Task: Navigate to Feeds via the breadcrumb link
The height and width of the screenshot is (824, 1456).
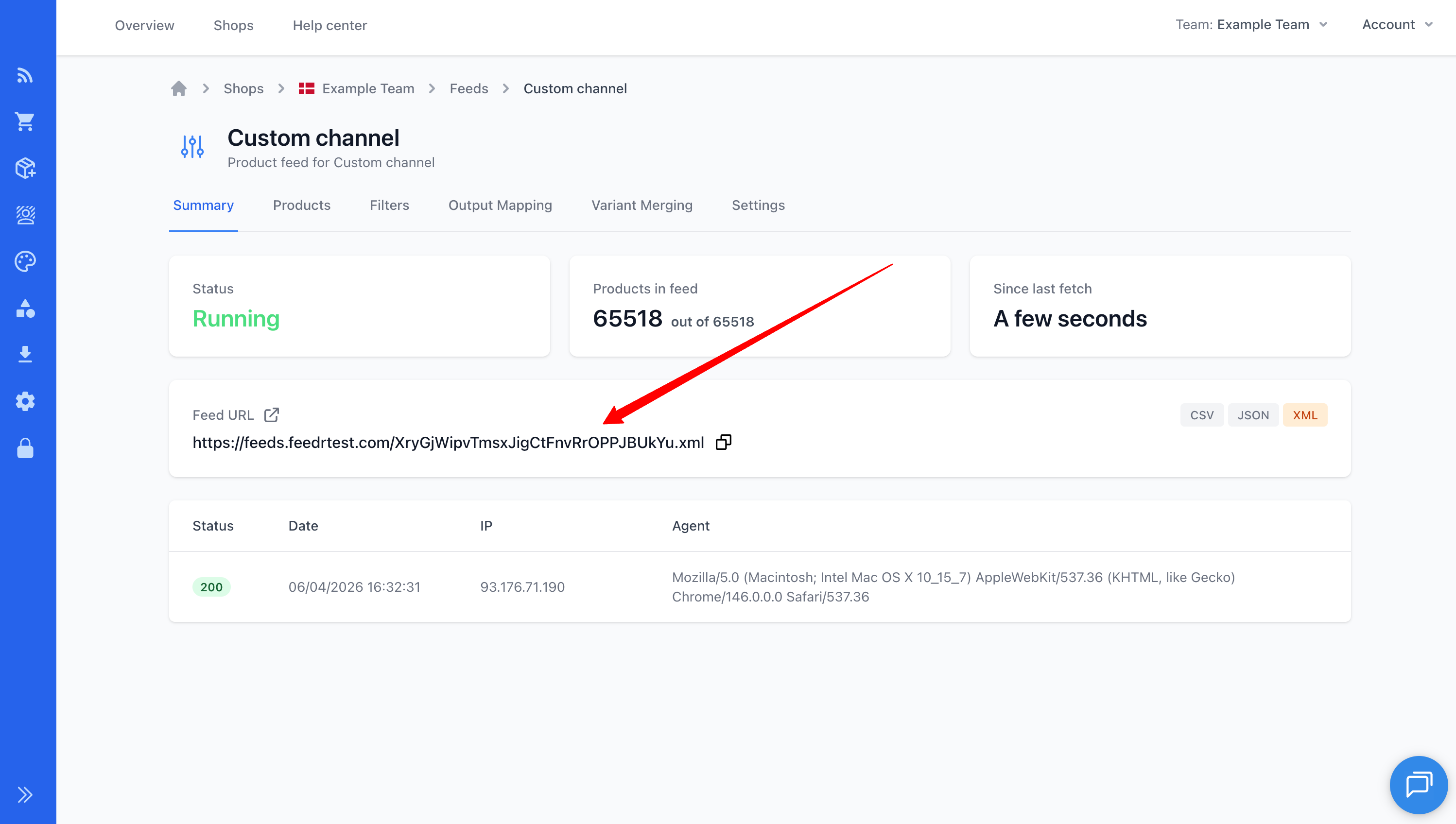Action: click(x=468, y=88)
